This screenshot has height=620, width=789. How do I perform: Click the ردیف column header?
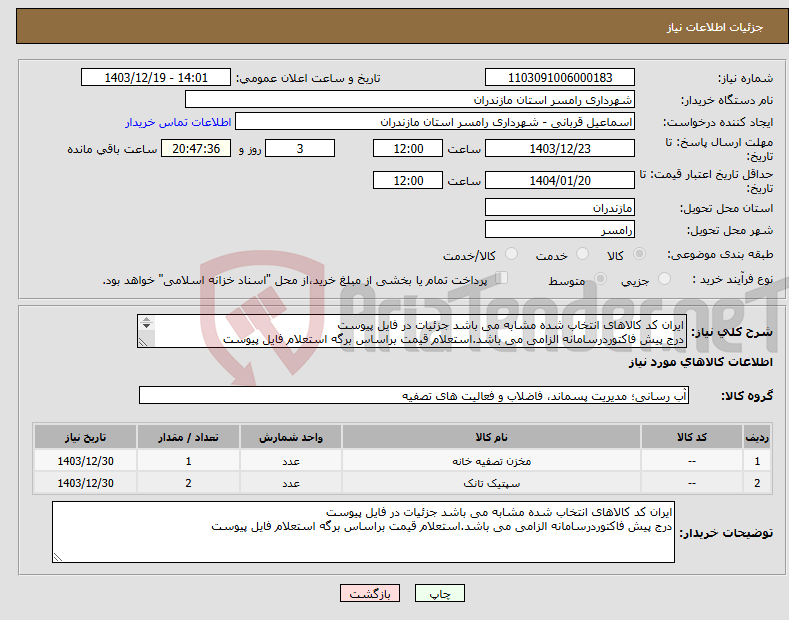tap(757, 437)
